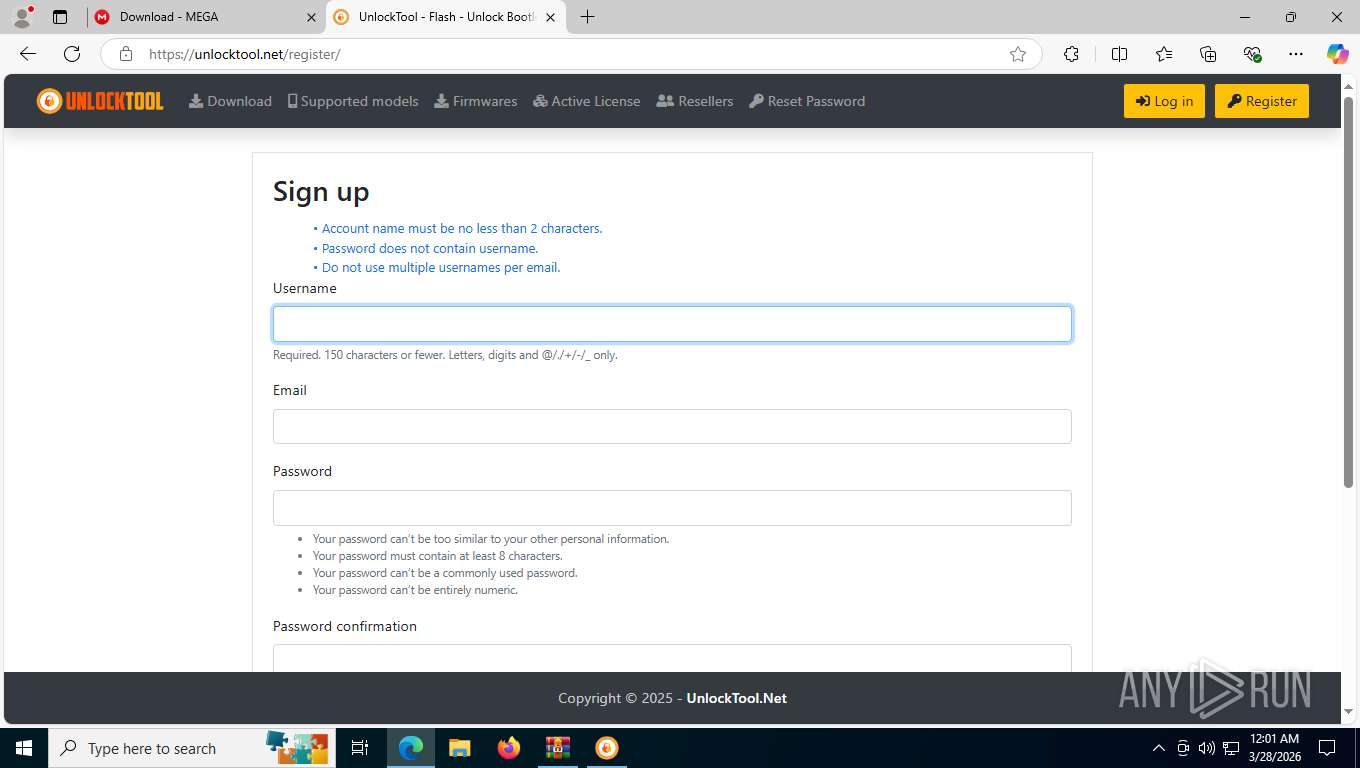
Task: Open Task View on taskbar
Action: coord(360,748)
